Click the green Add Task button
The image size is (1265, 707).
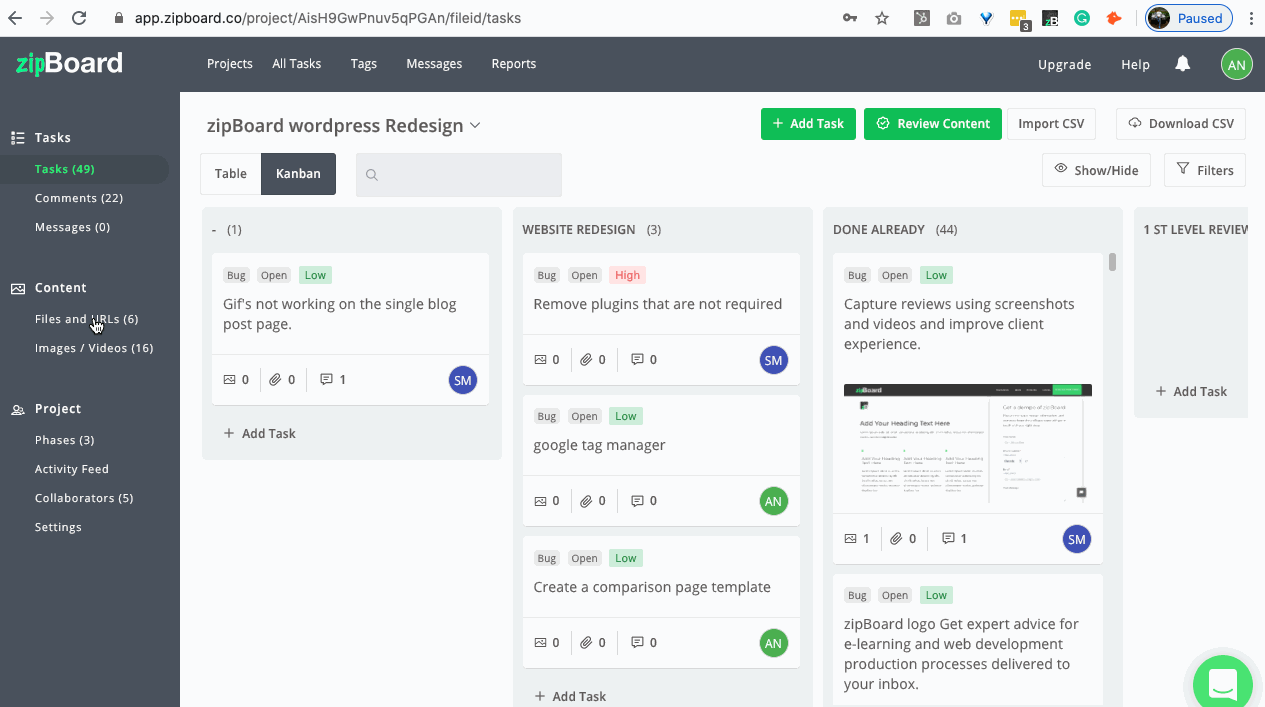pyautogui.click(x=808, y=124)
